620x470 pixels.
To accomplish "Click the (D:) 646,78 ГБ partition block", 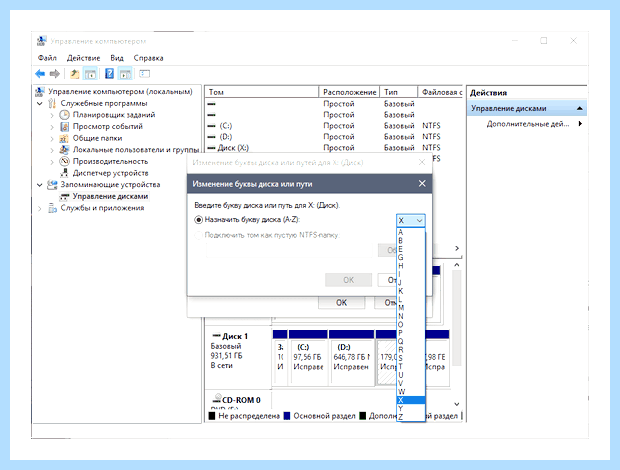I will point(351,357).
